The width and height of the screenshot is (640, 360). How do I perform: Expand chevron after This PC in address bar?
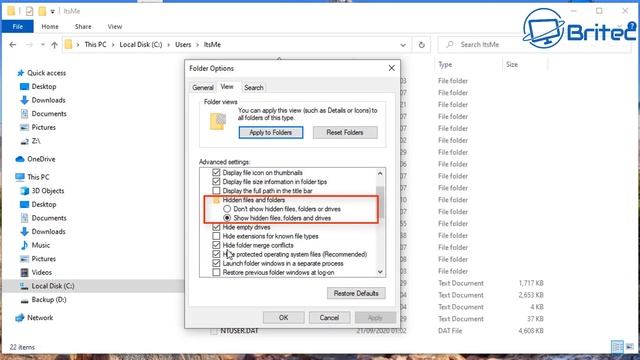113,44
